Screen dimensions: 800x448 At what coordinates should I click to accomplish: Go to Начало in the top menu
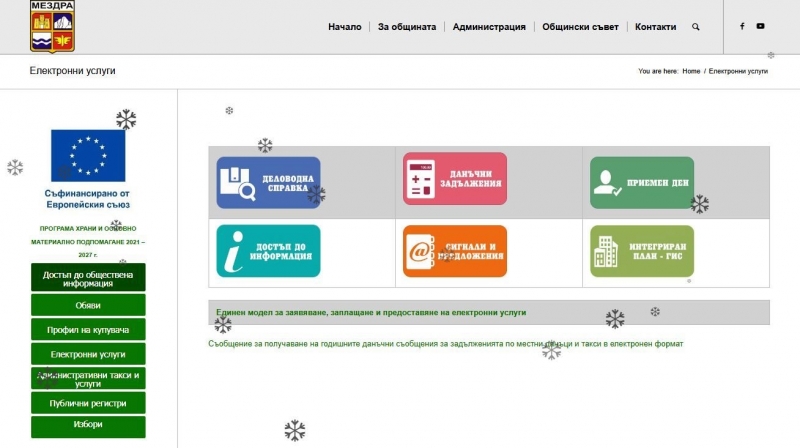(x=344, y=27)
